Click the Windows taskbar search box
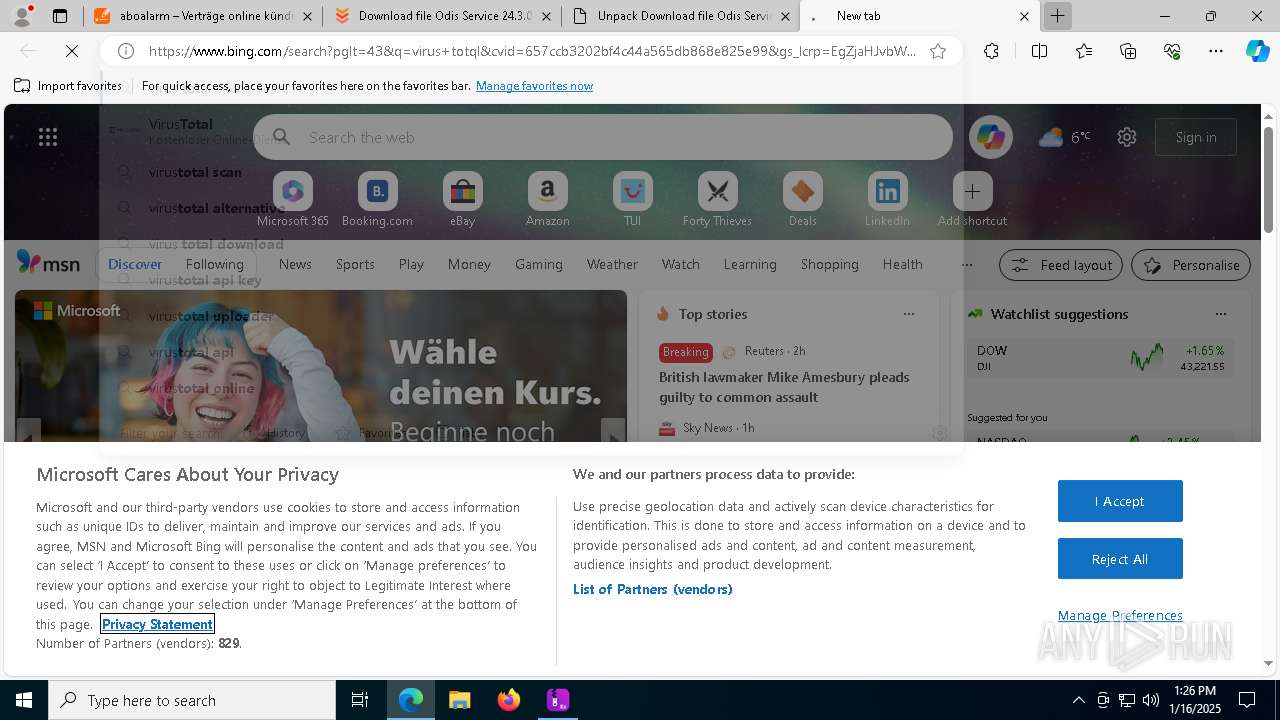Viewport: 1280px width, 720px height. 192,700
